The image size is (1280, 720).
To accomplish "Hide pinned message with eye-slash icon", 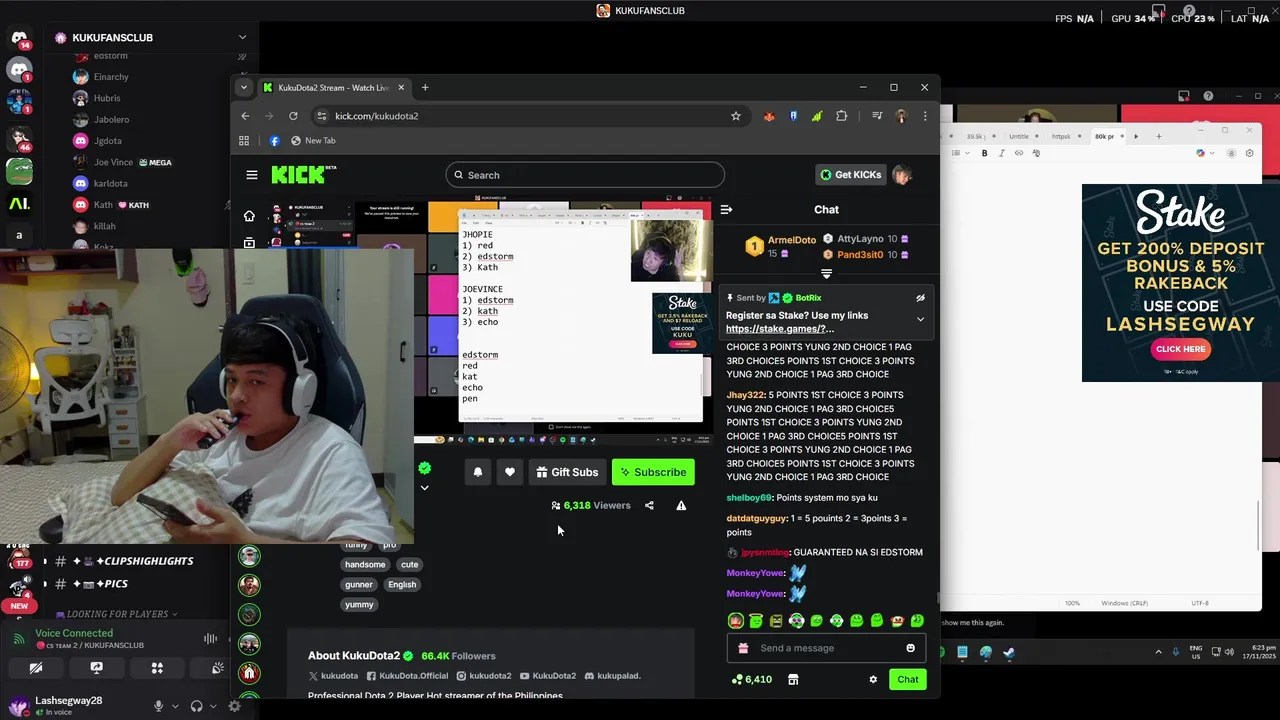I will click(920, 298).
